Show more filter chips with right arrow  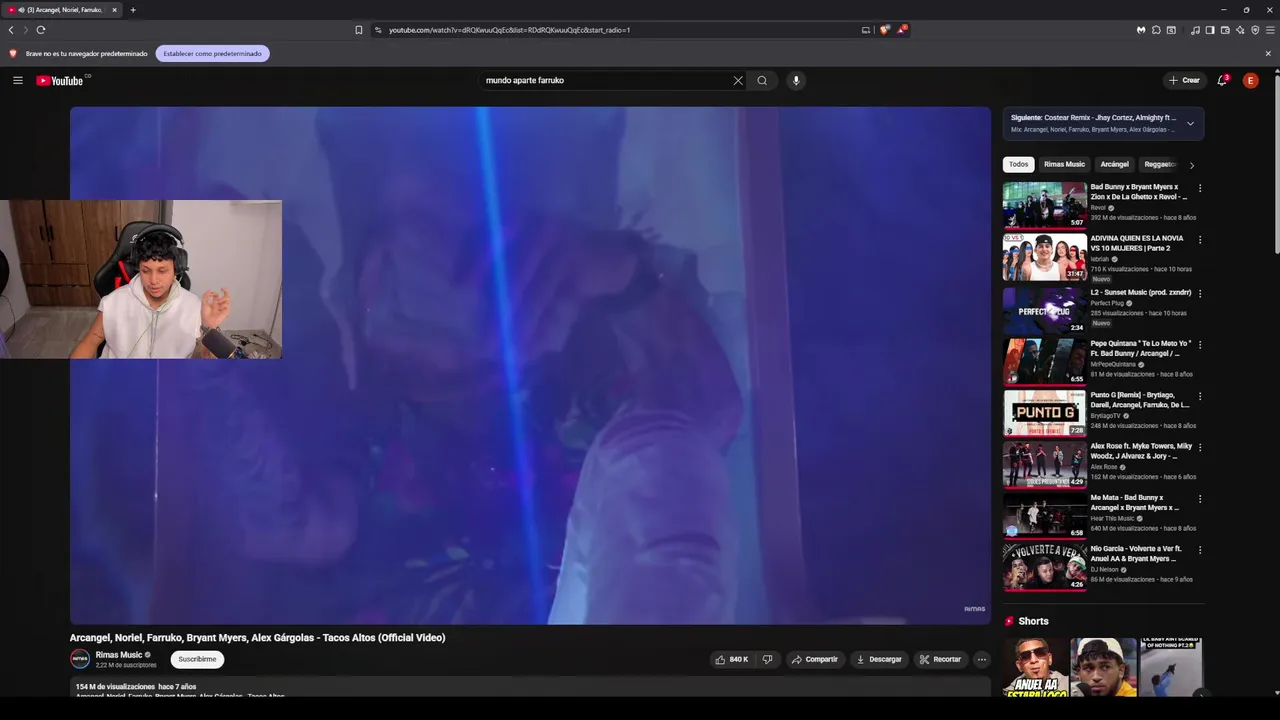[x=1191, y=165]
